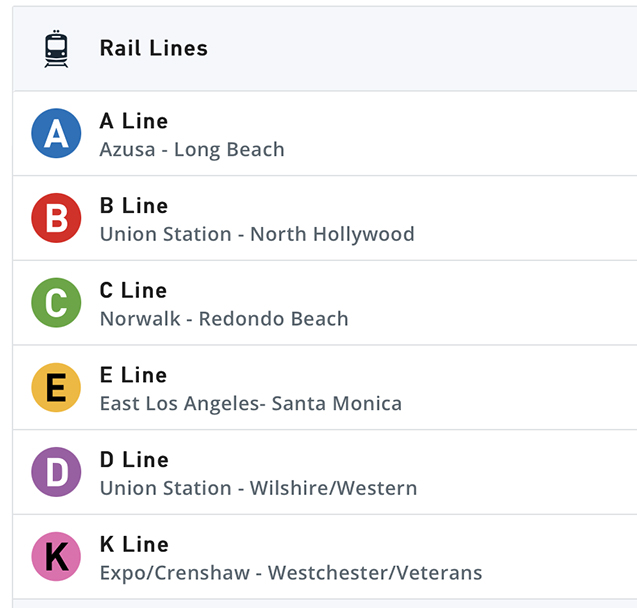The height and width of the screenshot is (608, 637).
Task: Open the K Line title
Action: pyautogui.click(x=134, y=545)
